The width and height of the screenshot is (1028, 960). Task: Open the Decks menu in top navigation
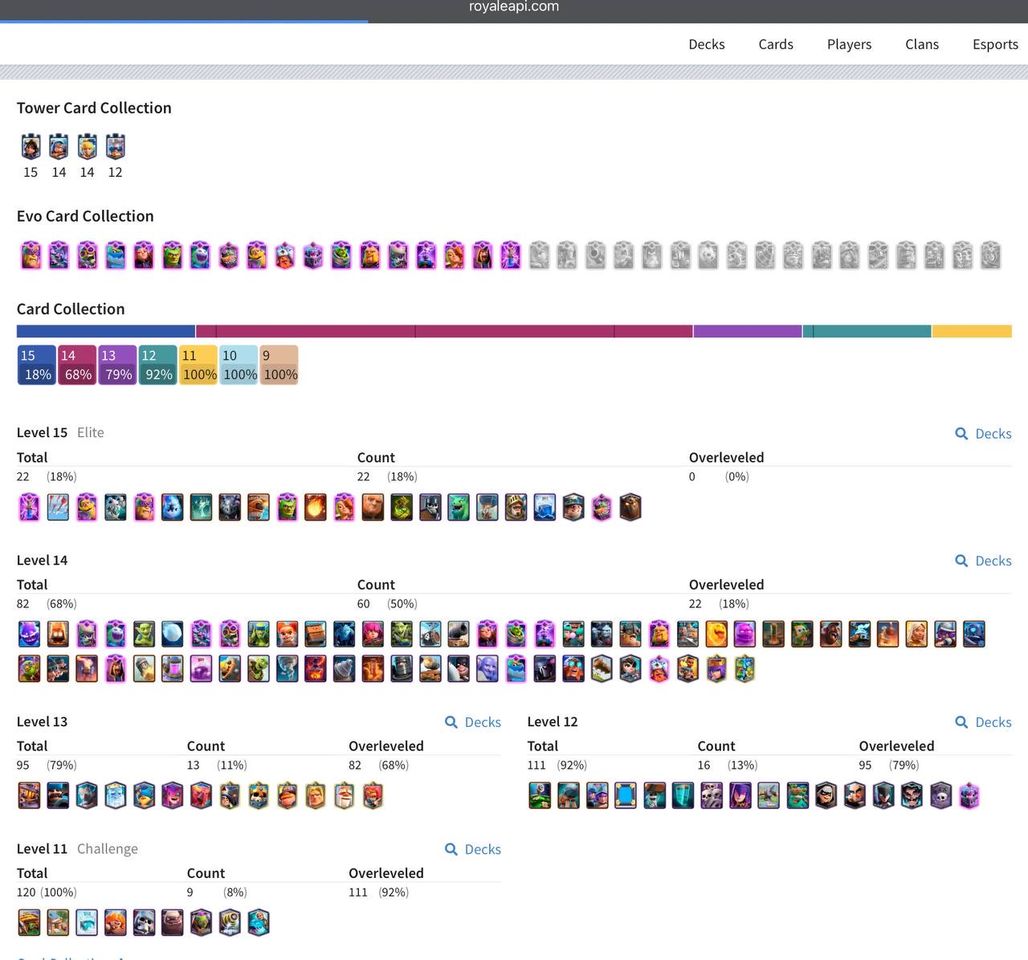pos(706,45)
